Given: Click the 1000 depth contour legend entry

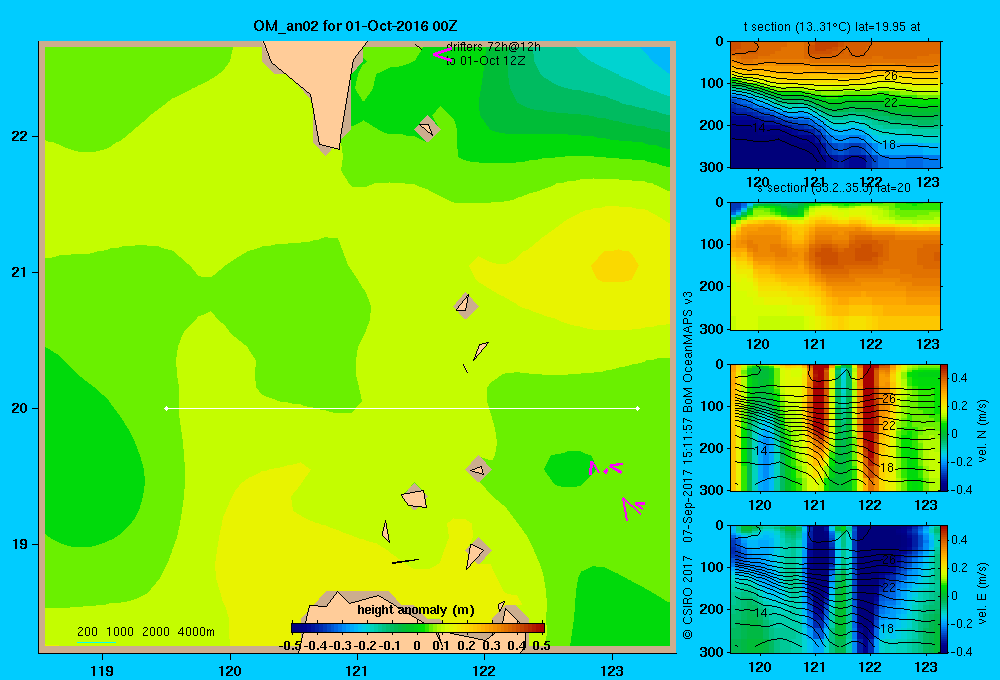Looking at the screenshot, I should click(120, 632).
